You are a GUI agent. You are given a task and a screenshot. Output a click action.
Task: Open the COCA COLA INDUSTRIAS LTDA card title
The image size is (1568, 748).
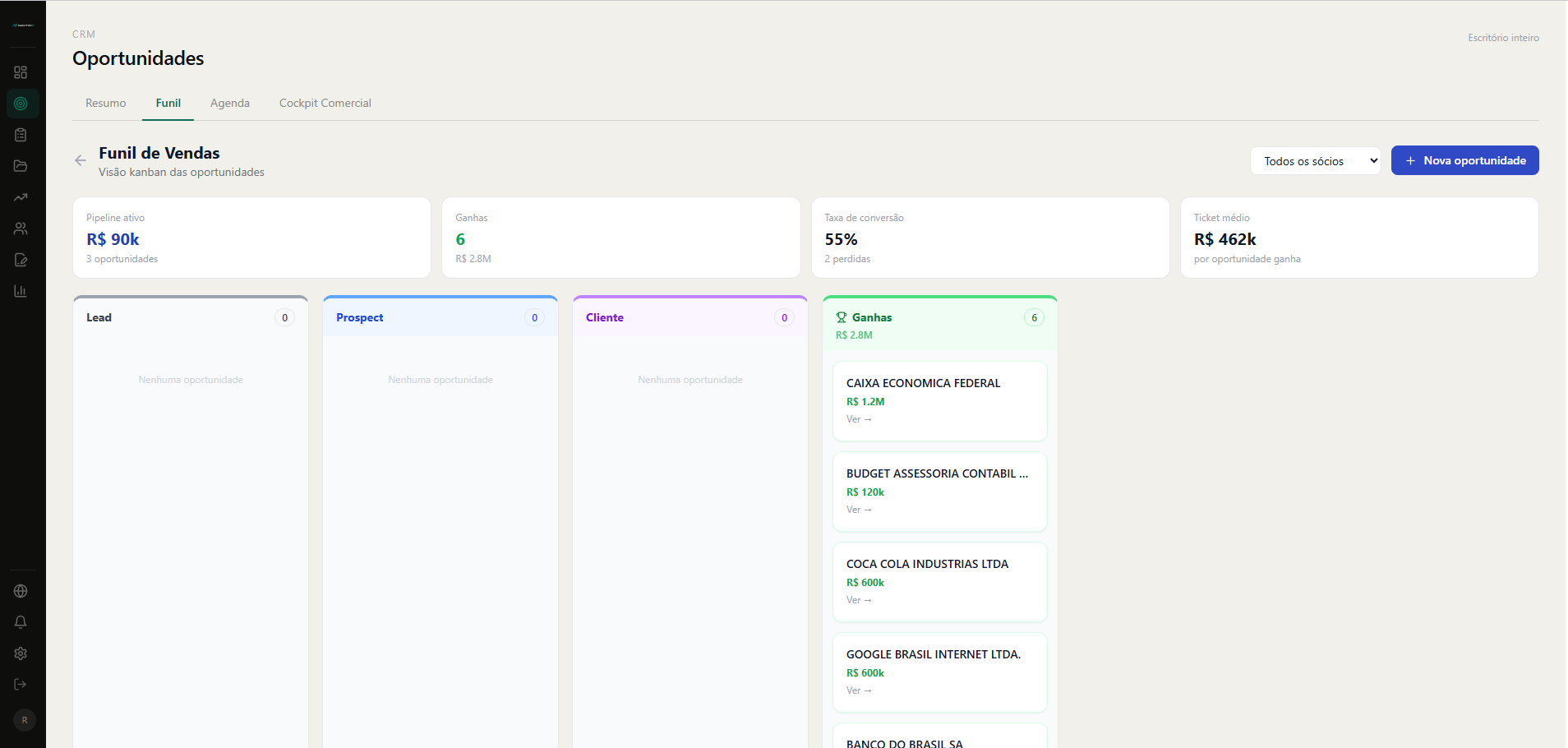pyautogui.click(x=927, y=564)
